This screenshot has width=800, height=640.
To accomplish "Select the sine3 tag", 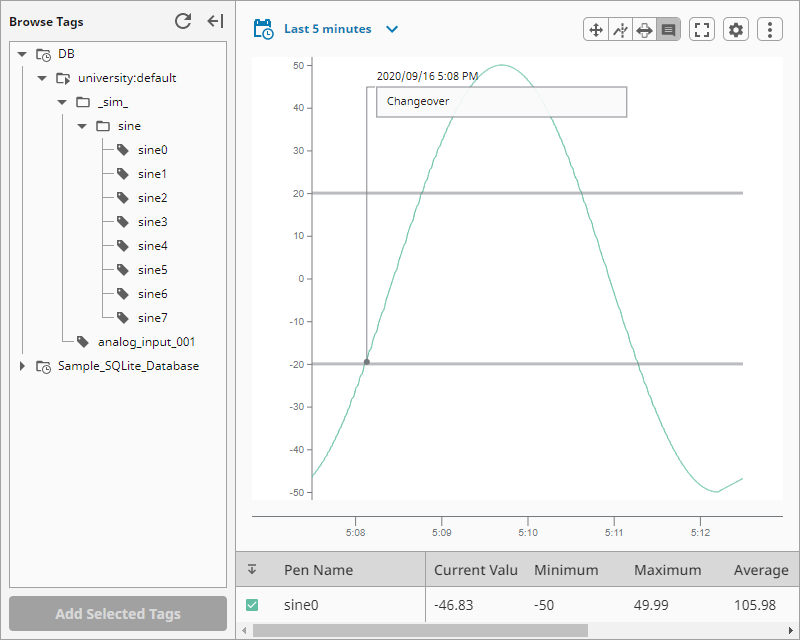I will point(150,221).
